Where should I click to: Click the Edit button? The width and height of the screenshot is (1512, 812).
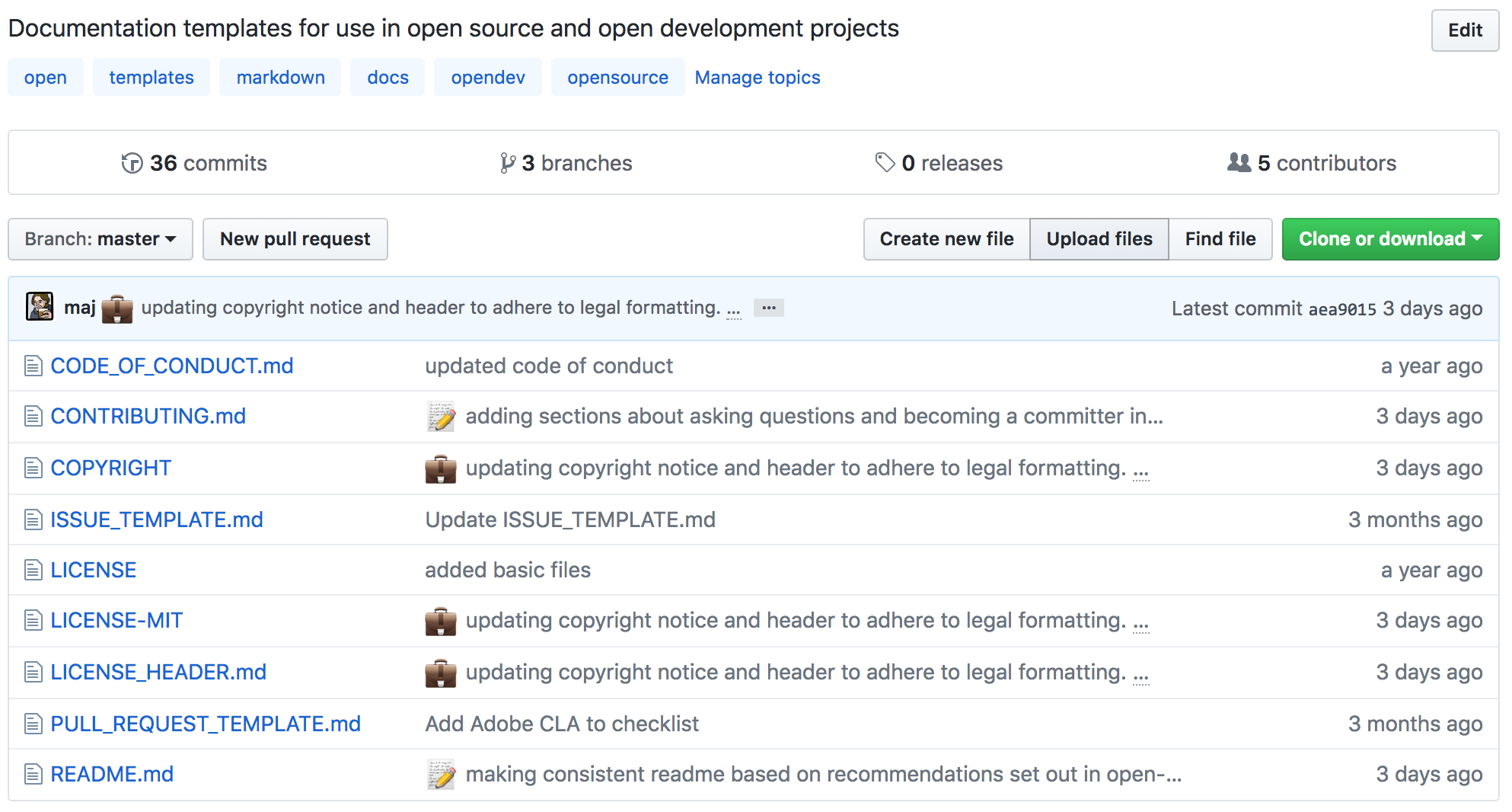pyautogui.click(x=1464, y=31)
